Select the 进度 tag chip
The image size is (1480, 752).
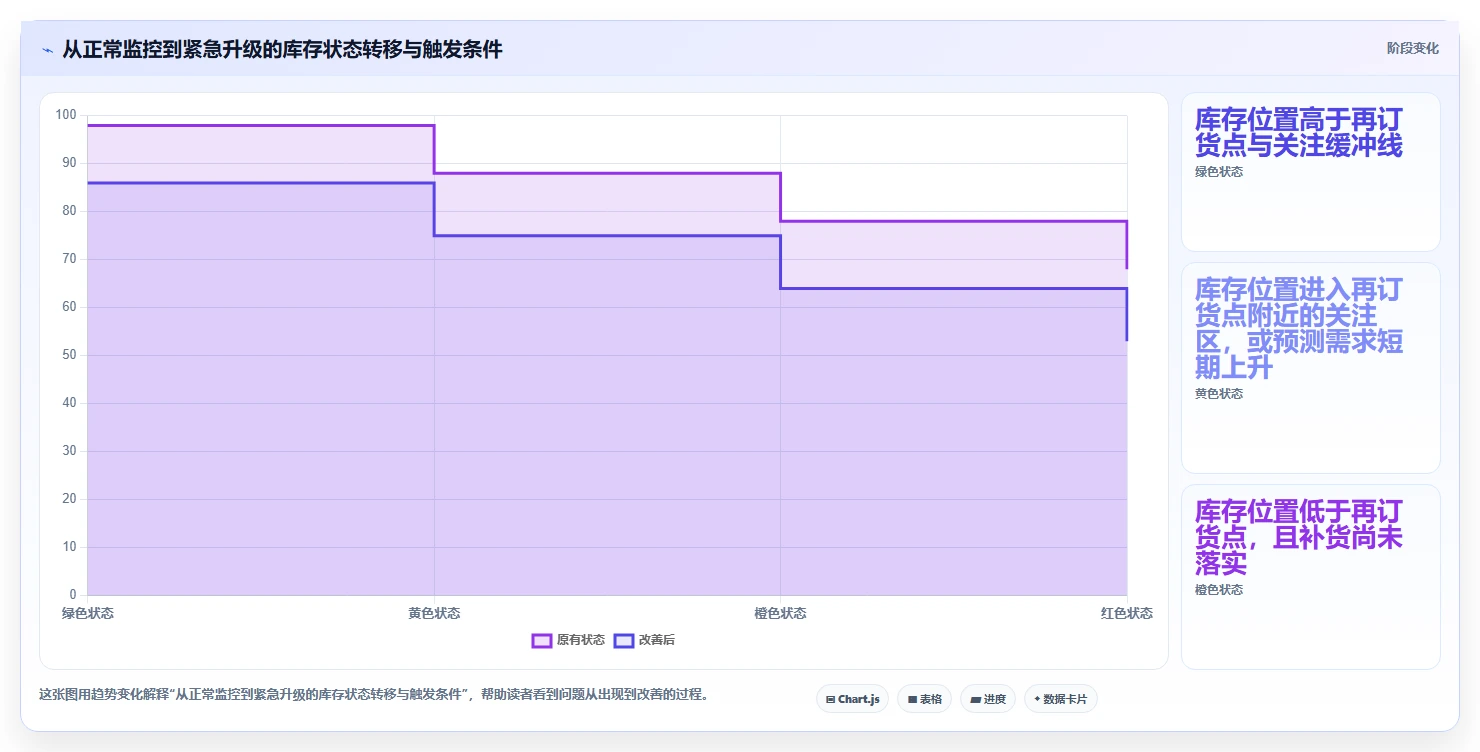(x=988, y=699)
